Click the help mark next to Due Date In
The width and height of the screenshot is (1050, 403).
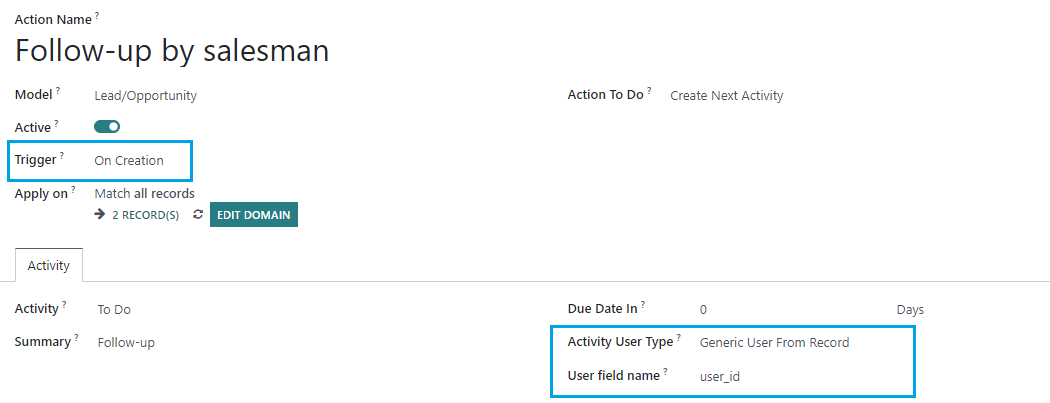click(643, 304)
